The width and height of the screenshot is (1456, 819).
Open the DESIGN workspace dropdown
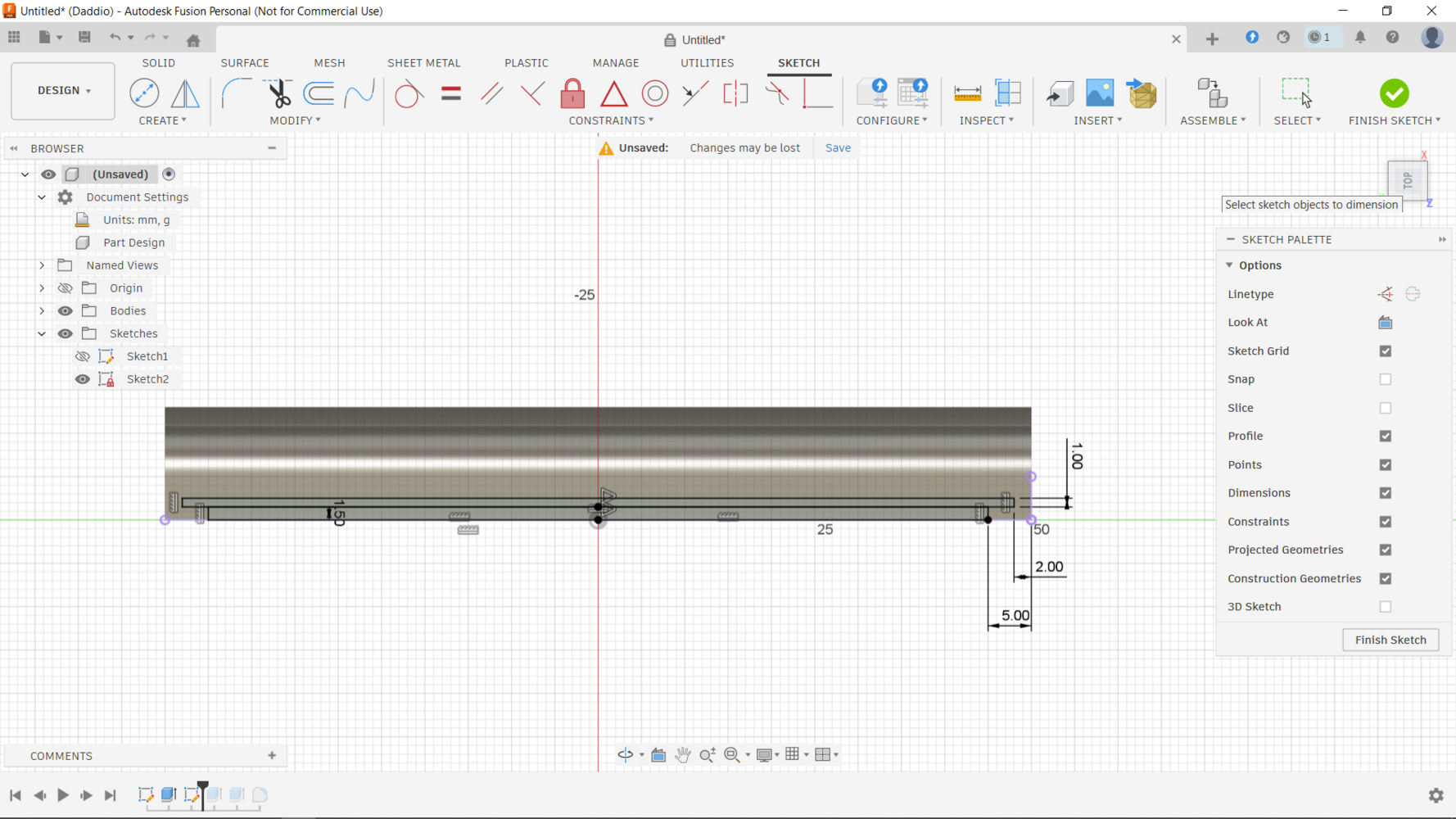63,91
